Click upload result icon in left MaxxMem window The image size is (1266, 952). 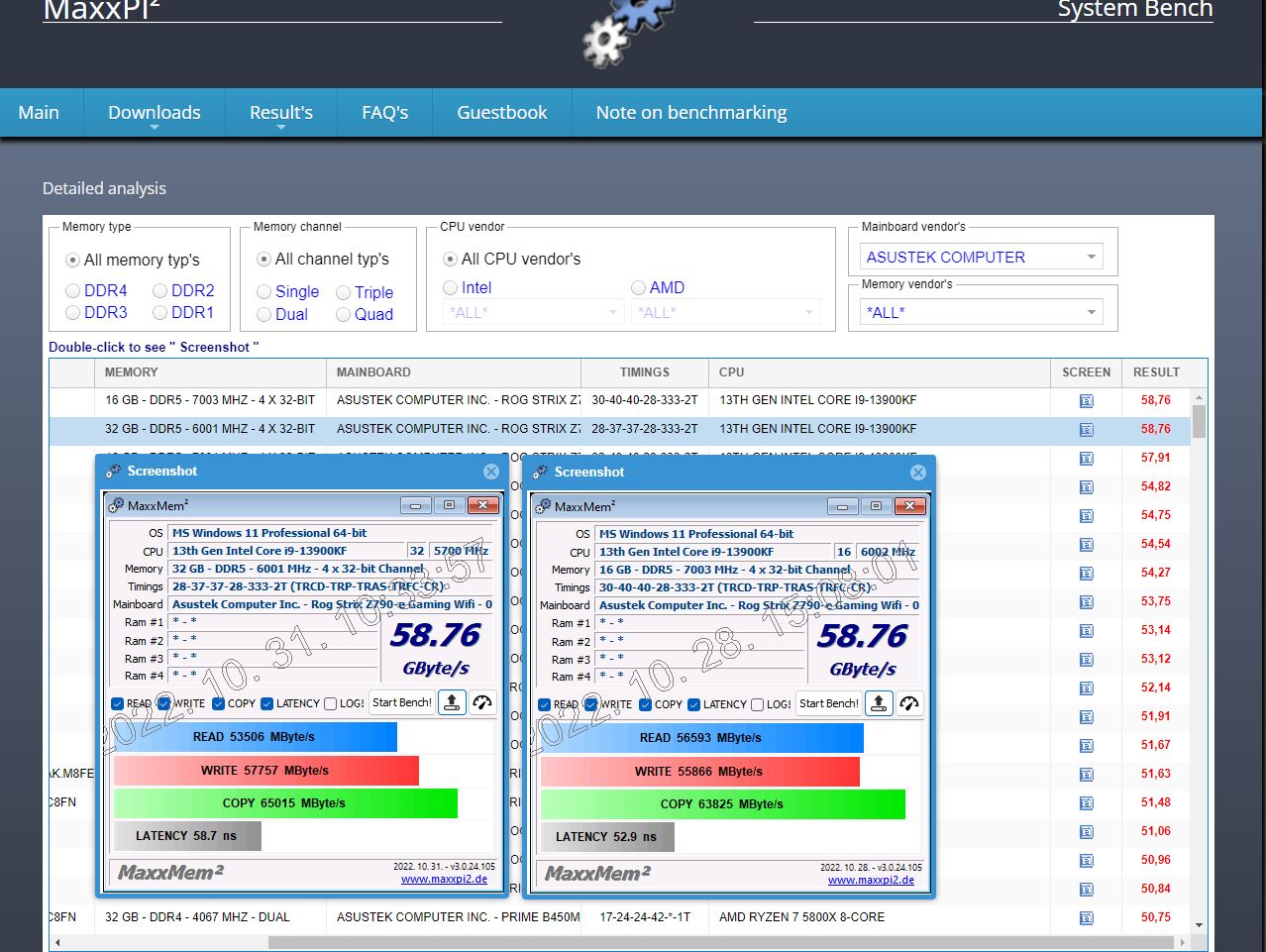452,702
